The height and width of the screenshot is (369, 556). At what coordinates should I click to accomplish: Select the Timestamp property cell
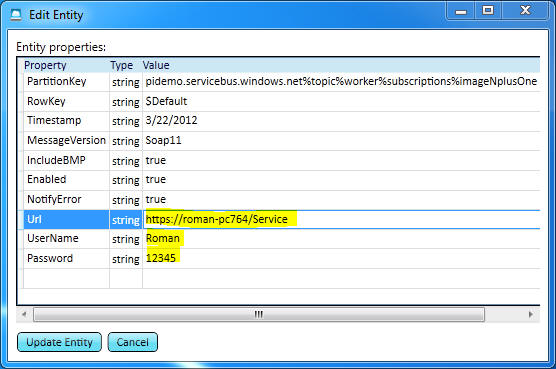[66, 121]
